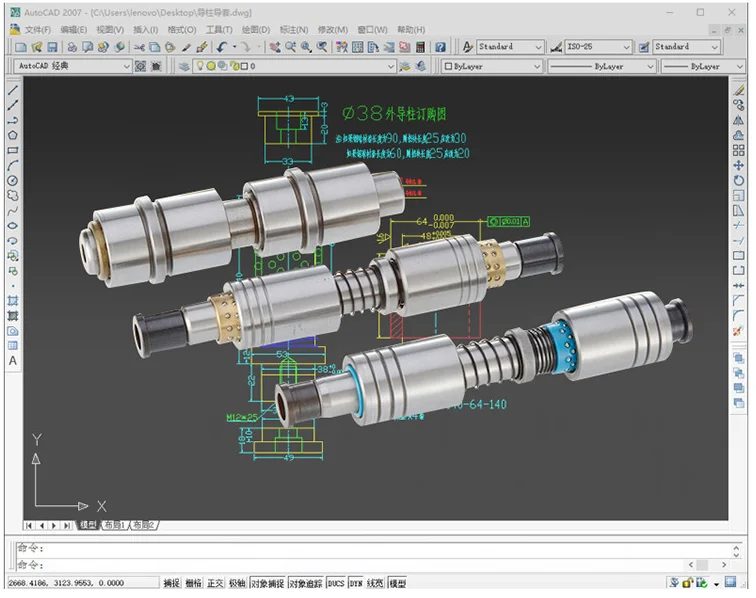Image resolution: width=756 pixels, height=598 pixels.
Task: Open the ByLayer color control swatch
Action: tap(492, 66)
